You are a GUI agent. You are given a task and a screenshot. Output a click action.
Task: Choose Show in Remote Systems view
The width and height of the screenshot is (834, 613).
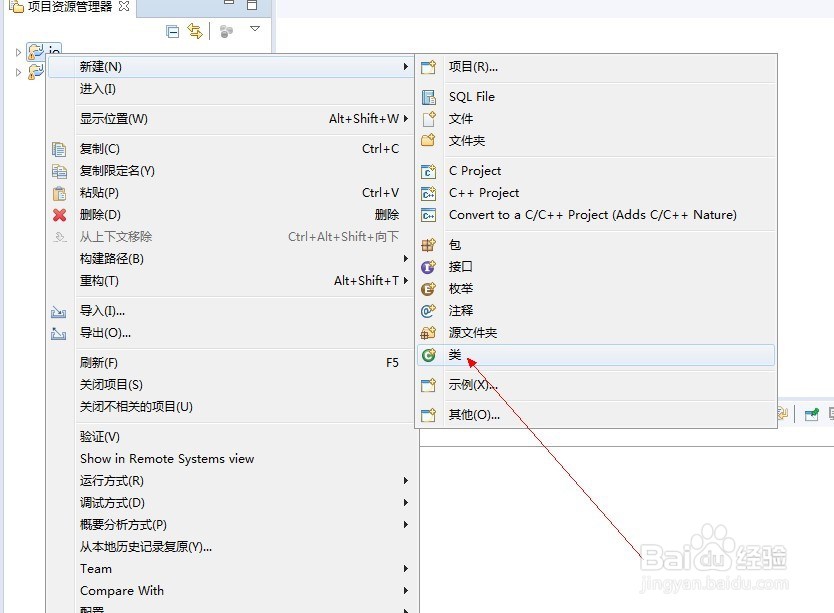coord(230,459)
